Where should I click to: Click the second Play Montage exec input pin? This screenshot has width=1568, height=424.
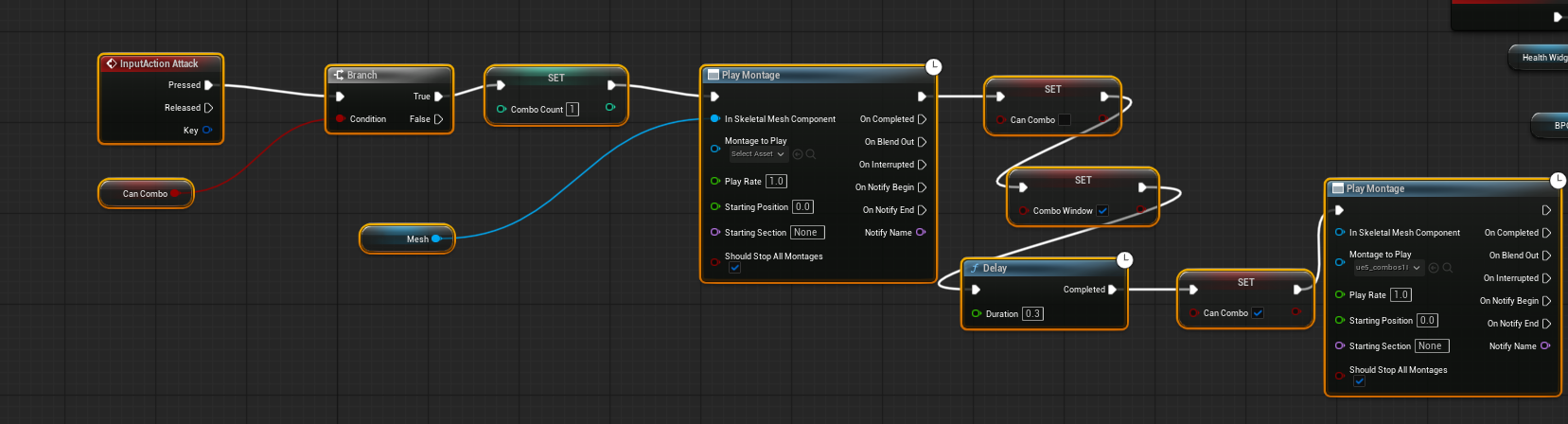[x=1339, y=210]
